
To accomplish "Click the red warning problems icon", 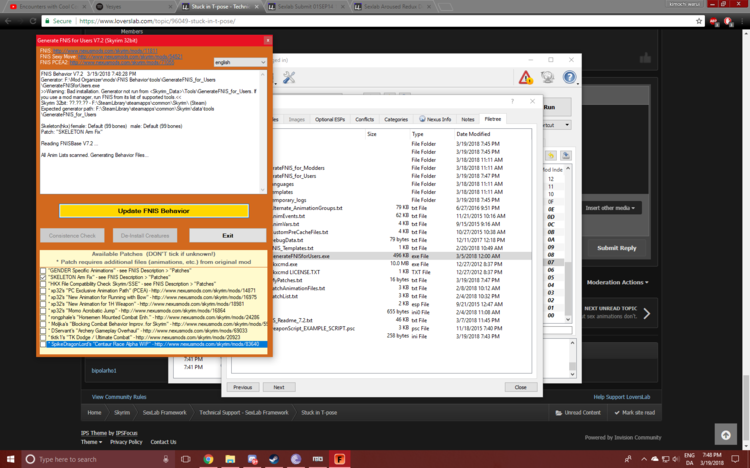I will point(525,77).
